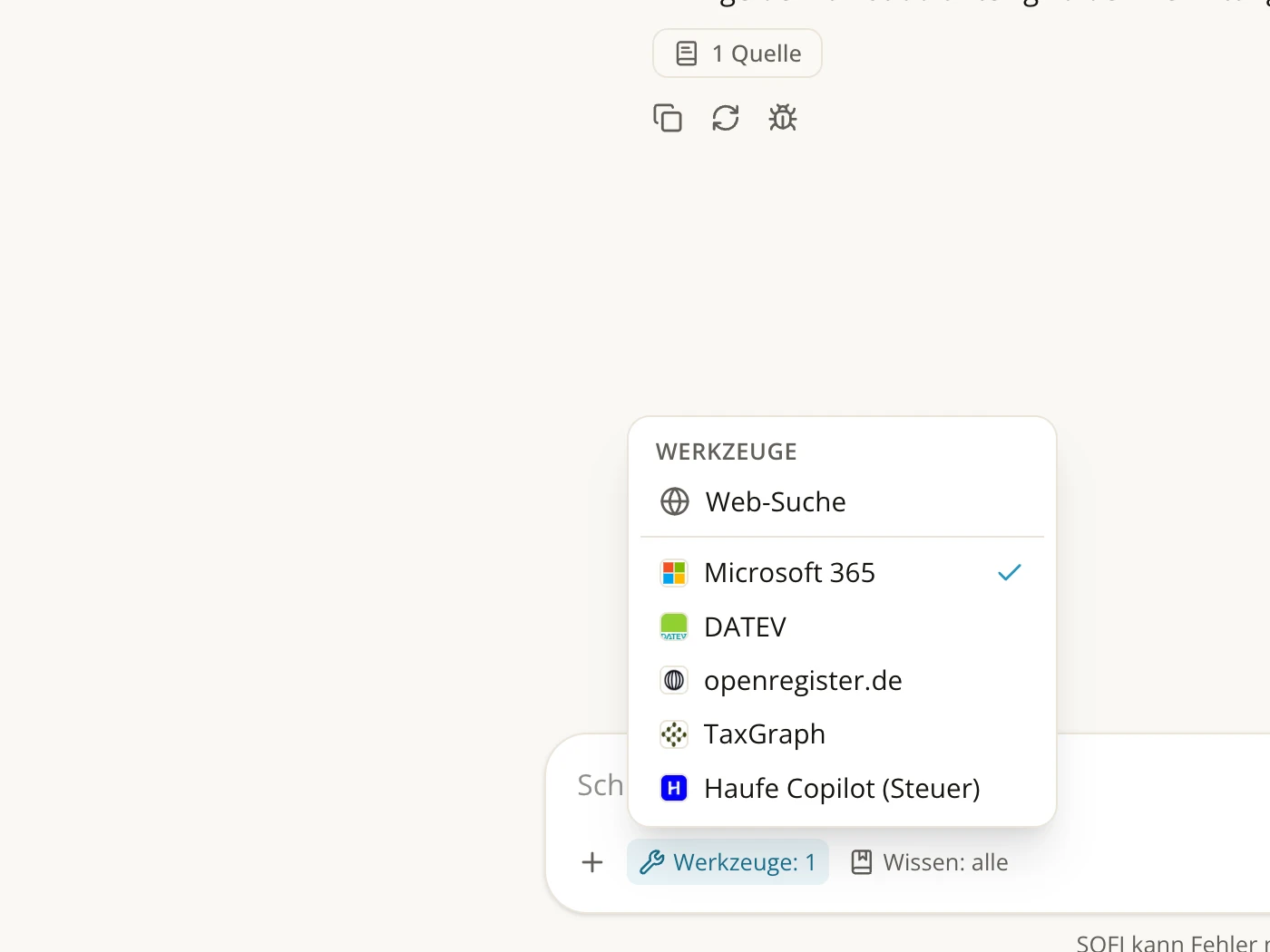Close the Werkzeuge: 1 dropdown
1270x952 pixels.
pos(728,862)
